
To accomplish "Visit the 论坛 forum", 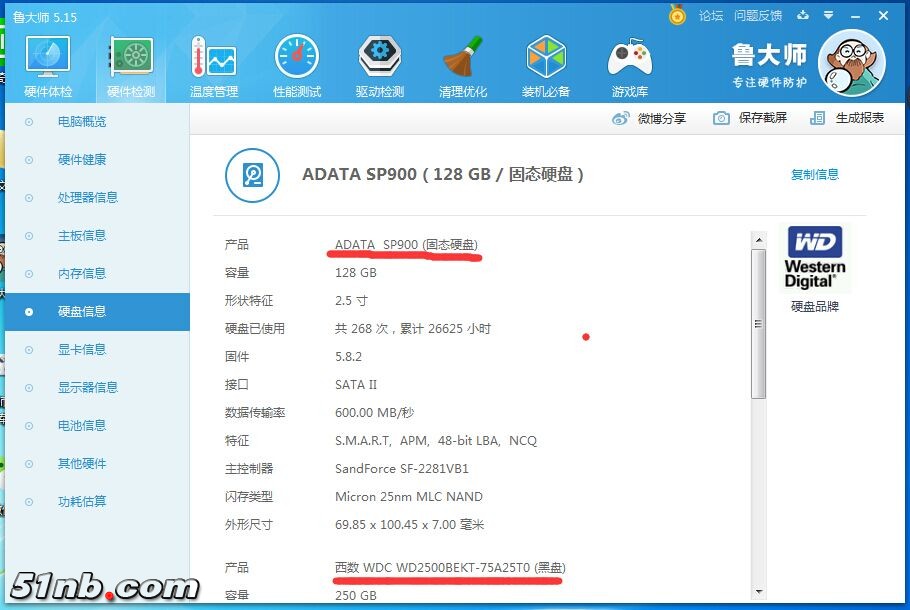I will (x=712, y=16).
